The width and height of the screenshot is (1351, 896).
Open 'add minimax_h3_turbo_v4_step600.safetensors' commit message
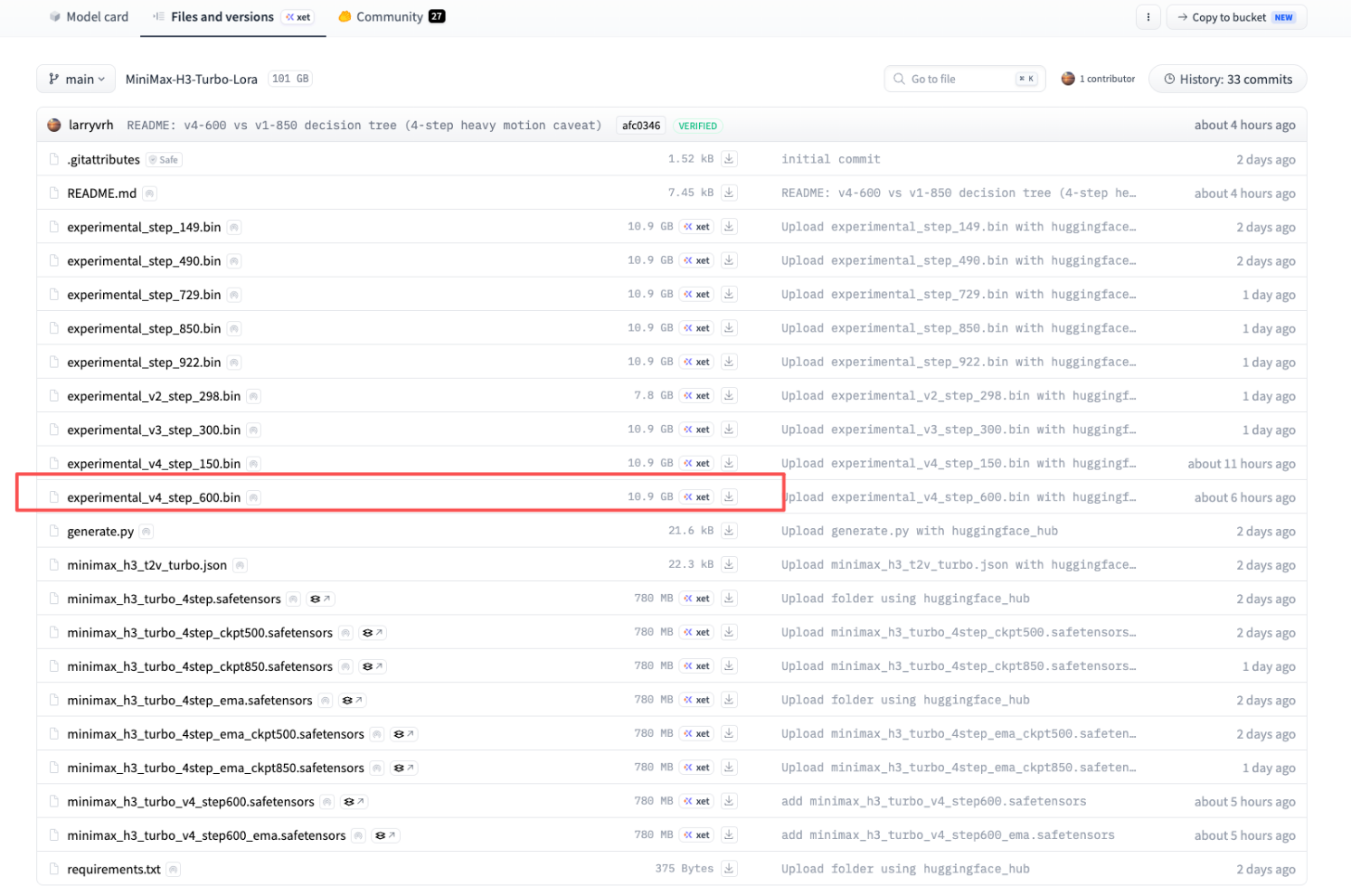(934, 802)
